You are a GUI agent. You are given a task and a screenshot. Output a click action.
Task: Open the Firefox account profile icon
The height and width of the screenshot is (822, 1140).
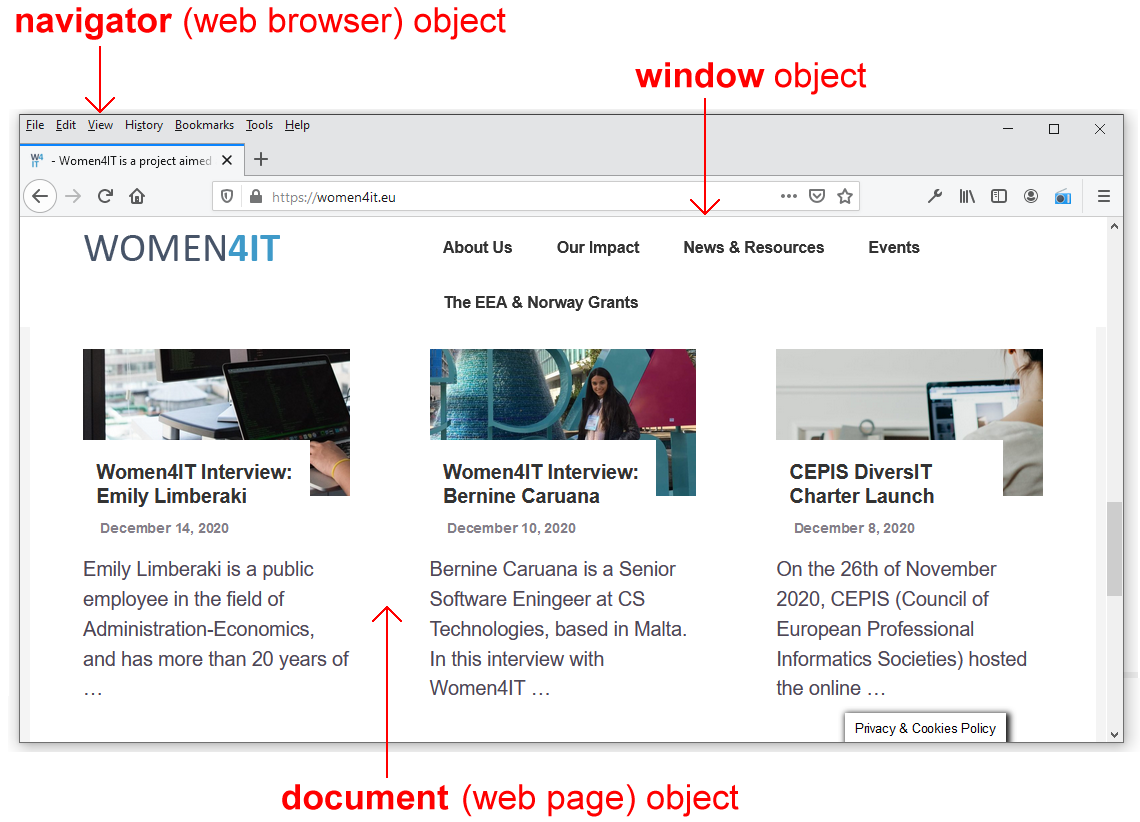[1030, 197]
